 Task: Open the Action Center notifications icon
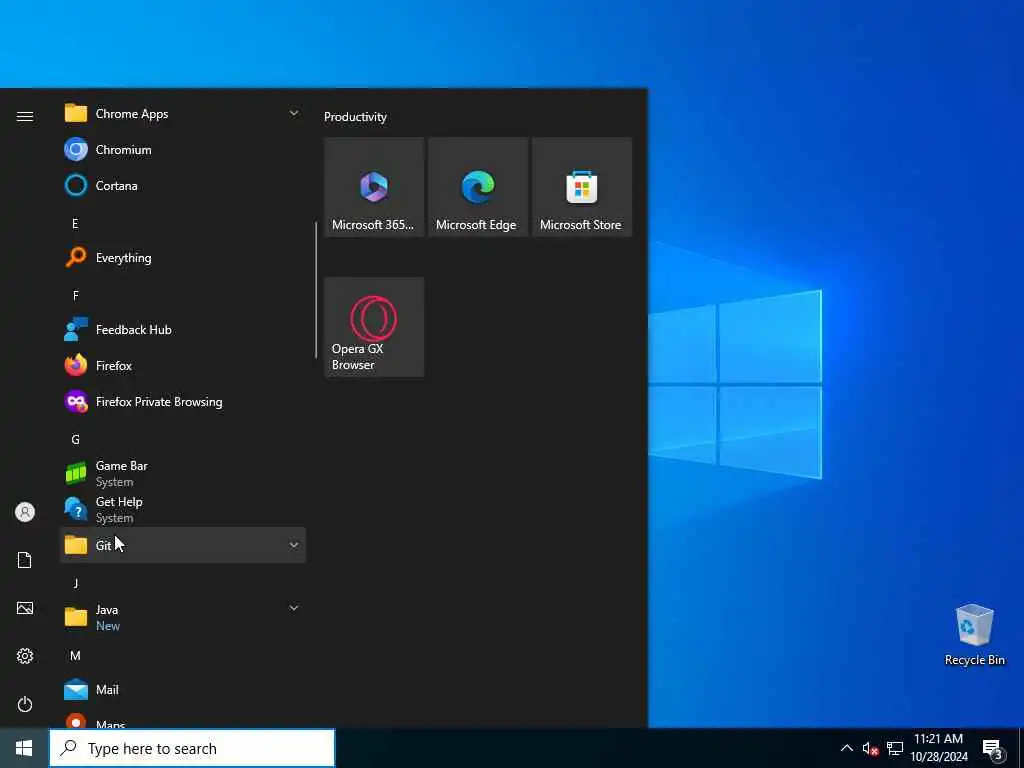(x=993, y=748)
